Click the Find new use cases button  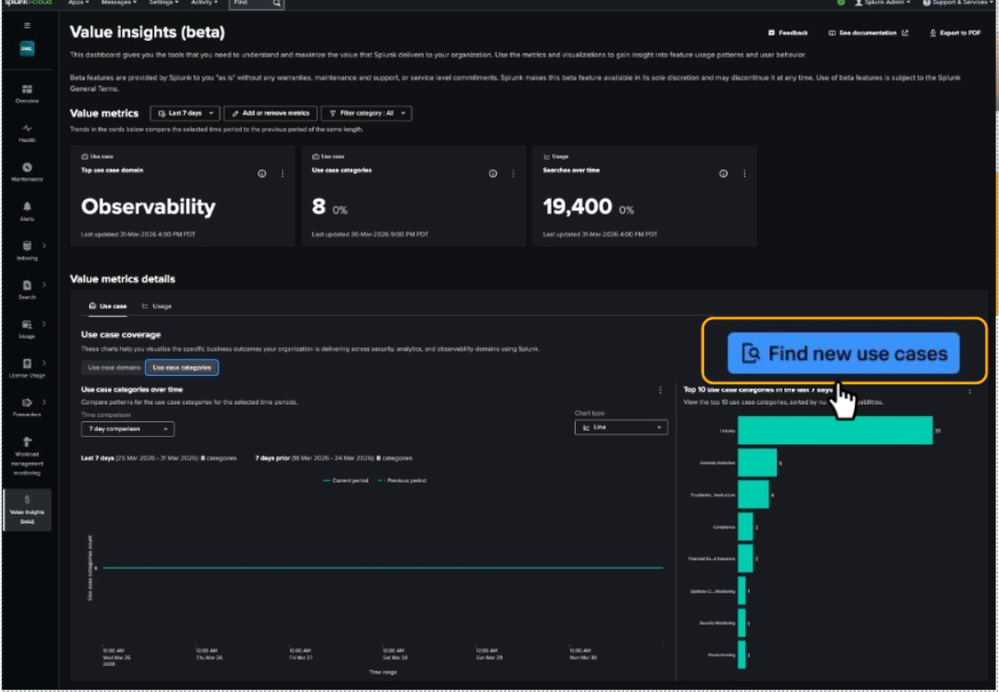pyautogui.click(x=844, y=353)
